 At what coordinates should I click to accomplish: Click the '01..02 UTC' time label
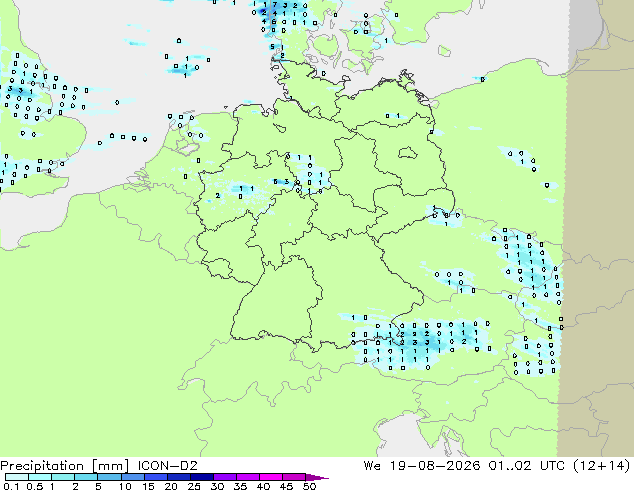[527, 466]
